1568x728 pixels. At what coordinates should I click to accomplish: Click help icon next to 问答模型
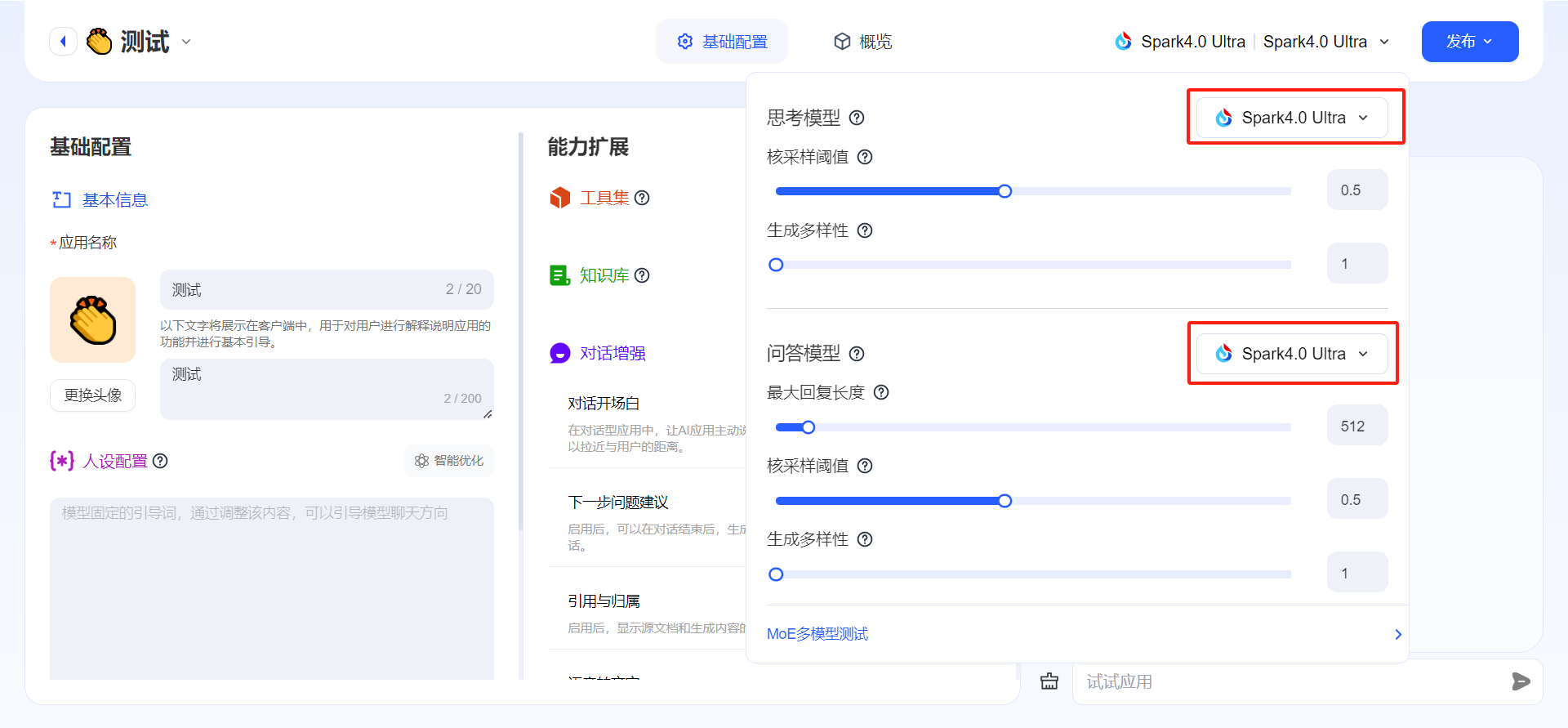857,354
